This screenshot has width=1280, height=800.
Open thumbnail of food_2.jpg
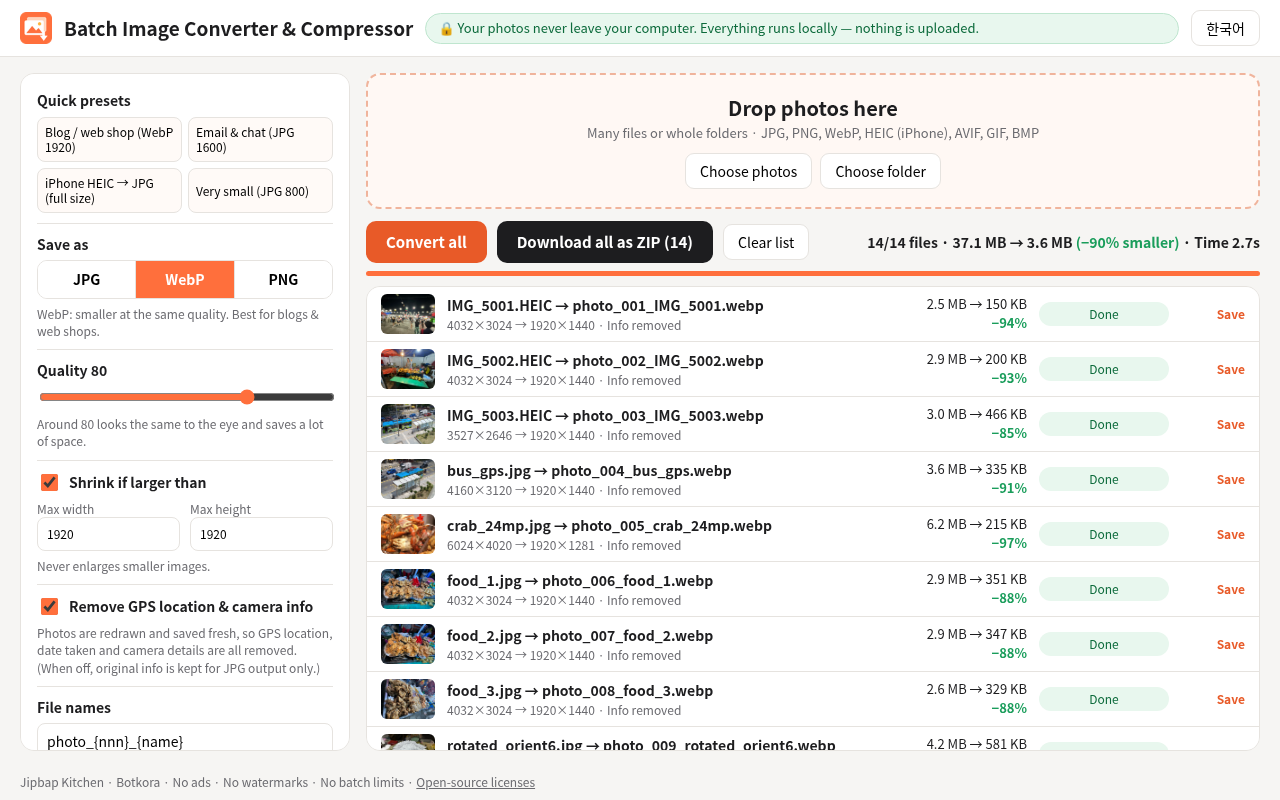[408, 644]
